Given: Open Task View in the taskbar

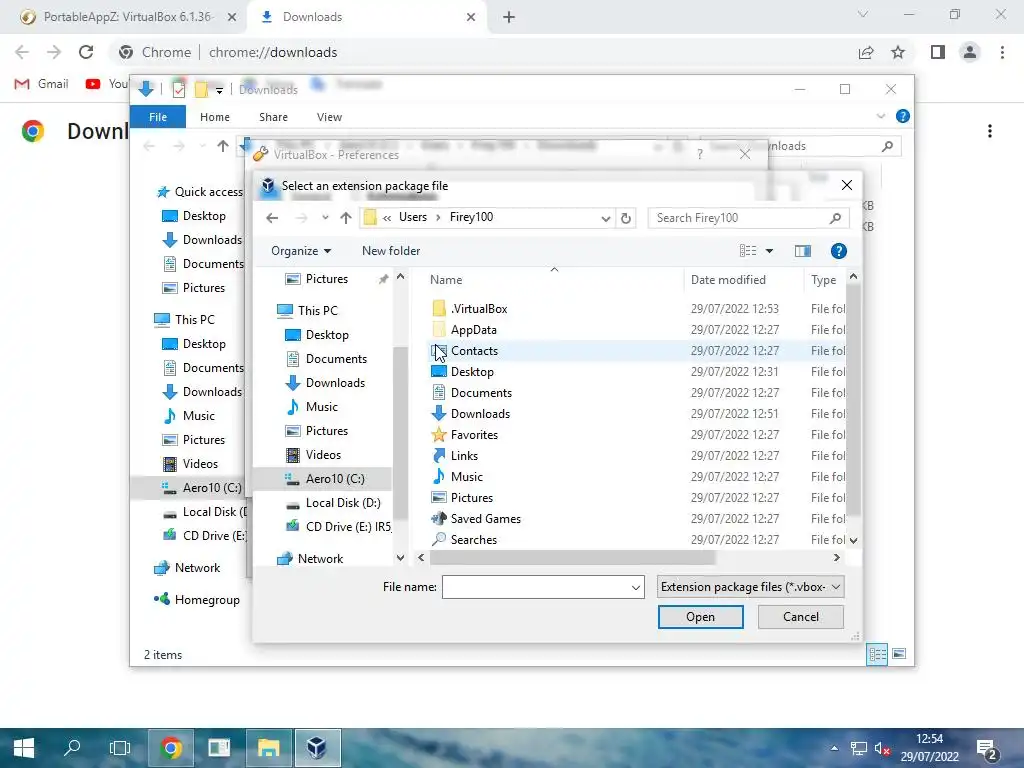Looking at the screenshot, I should click(120, 748).
